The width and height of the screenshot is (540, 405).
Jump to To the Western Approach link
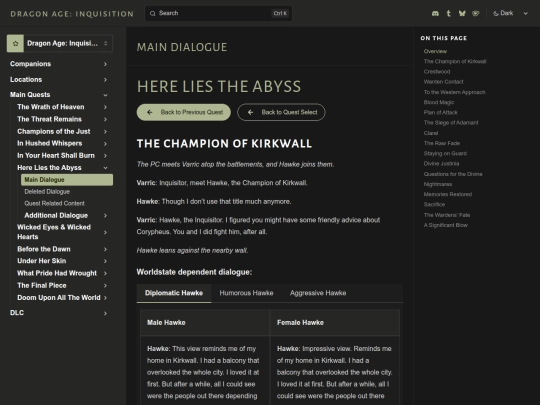point(455,92)
